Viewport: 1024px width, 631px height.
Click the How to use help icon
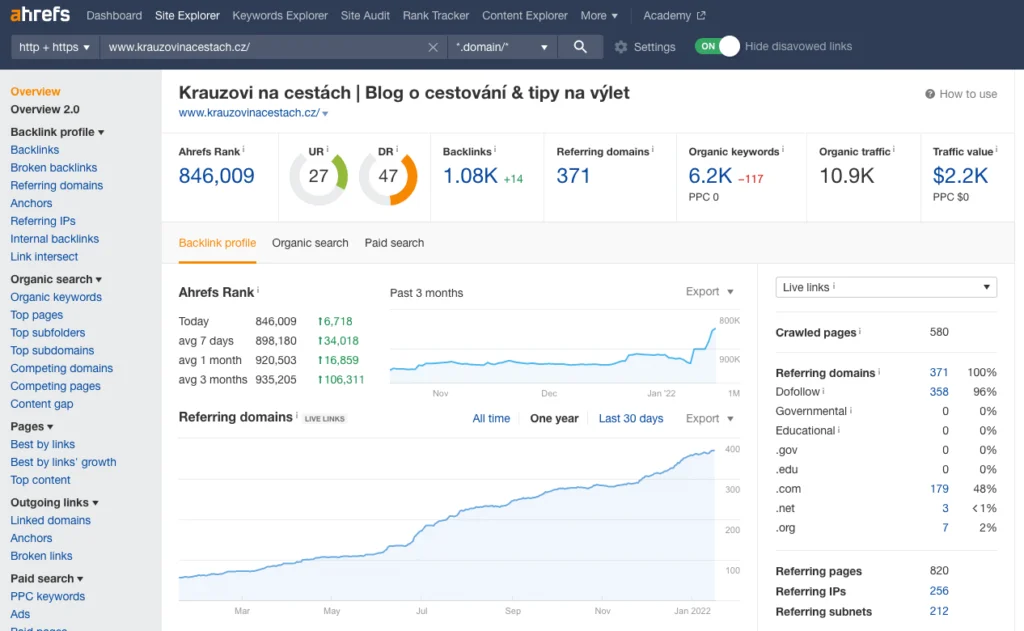930,94
